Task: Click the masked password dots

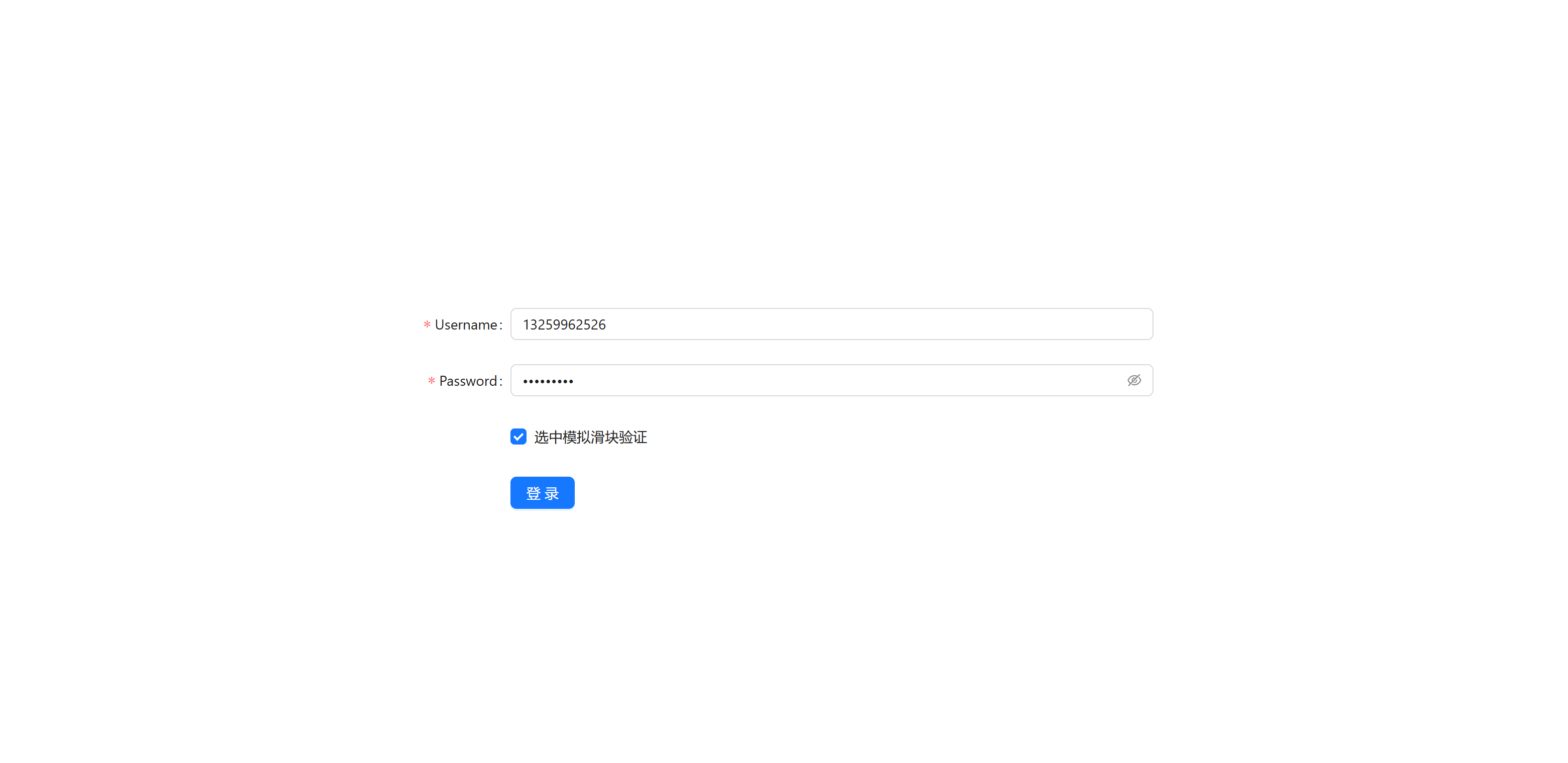Action: click(x=548, y=382)
